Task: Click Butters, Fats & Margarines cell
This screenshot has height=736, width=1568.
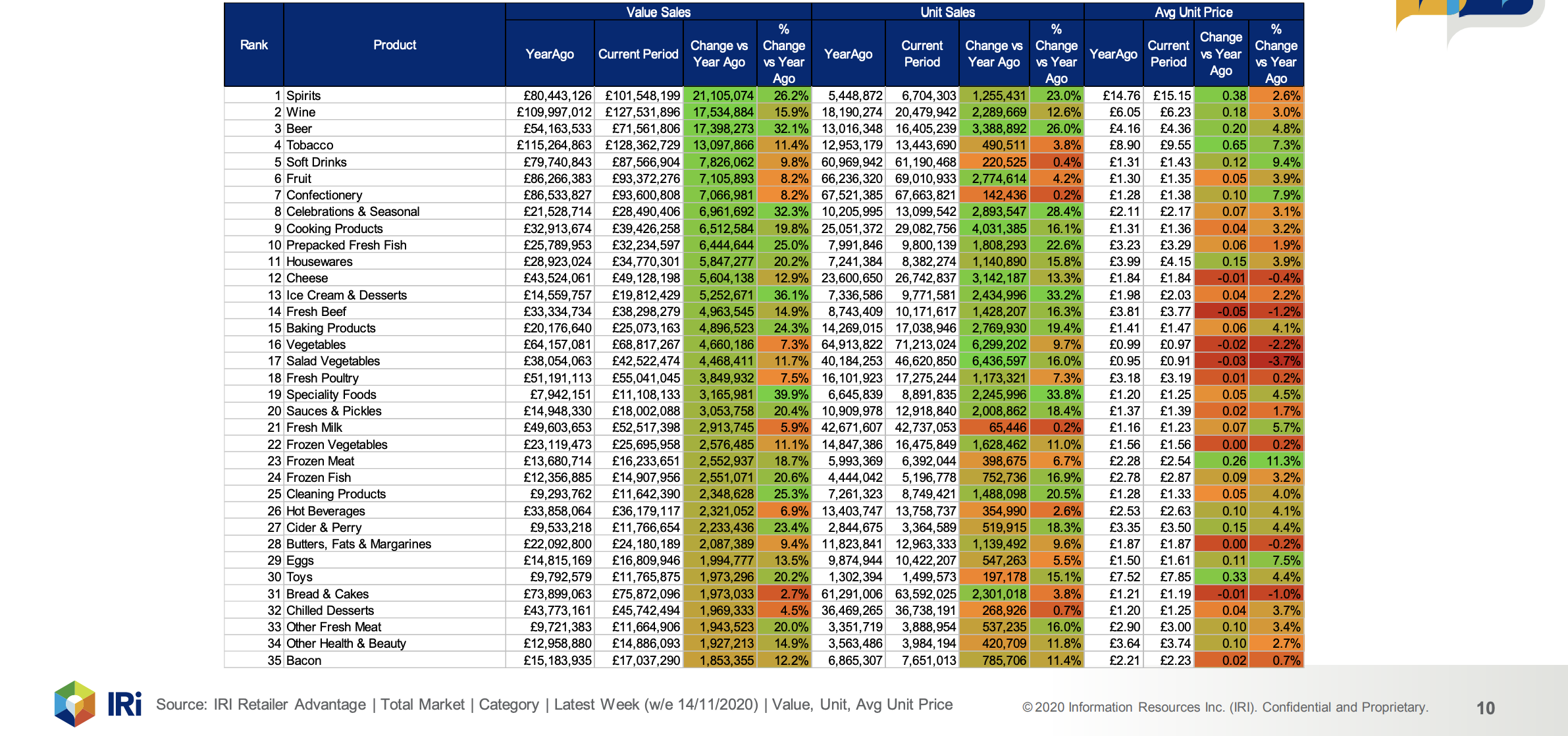Action: 394,544
